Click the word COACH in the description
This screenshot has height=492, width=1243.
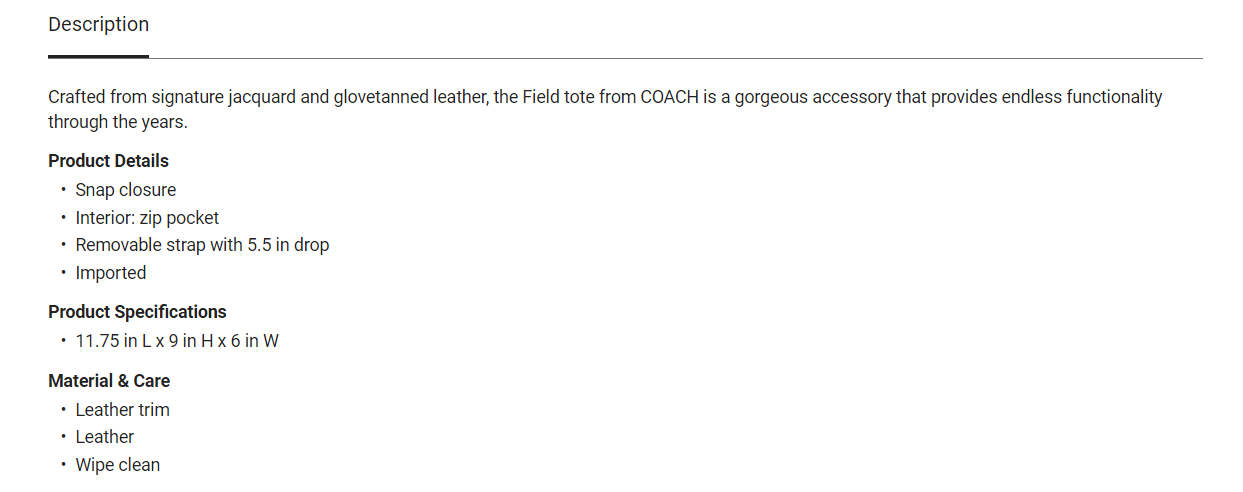coord(669,98)
